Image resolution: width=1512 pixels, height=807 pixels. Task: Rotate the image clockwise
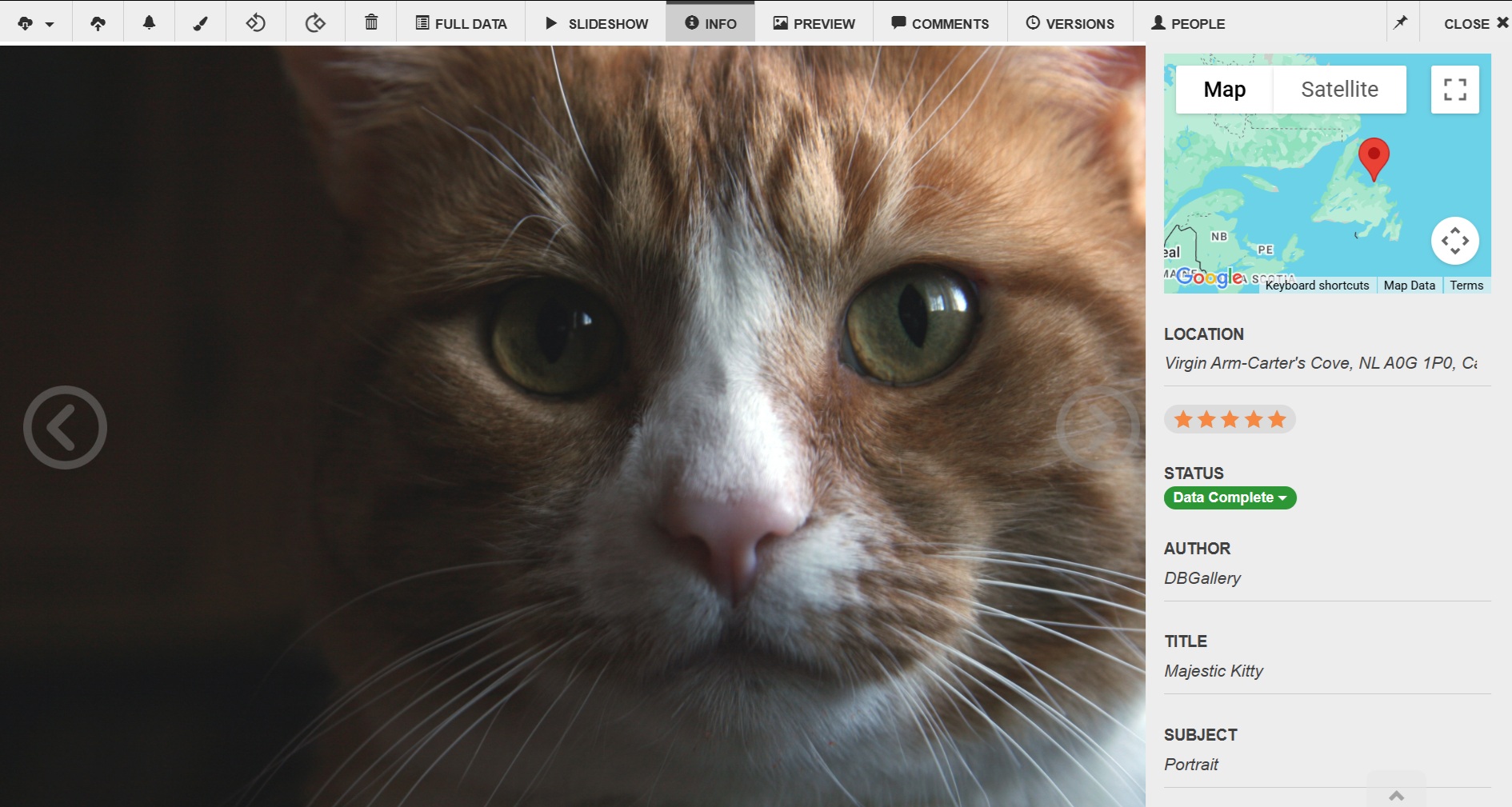tap(314, 22)
